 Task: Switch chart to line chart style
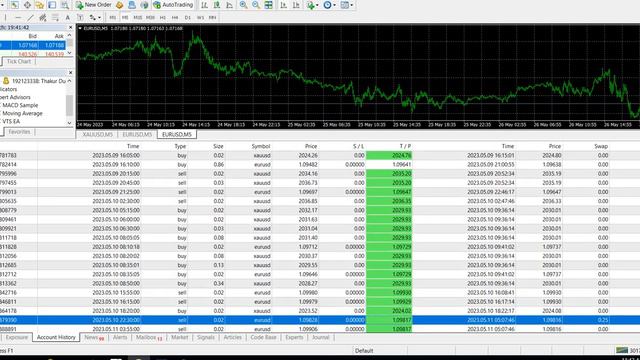click(x=229, y=5)
